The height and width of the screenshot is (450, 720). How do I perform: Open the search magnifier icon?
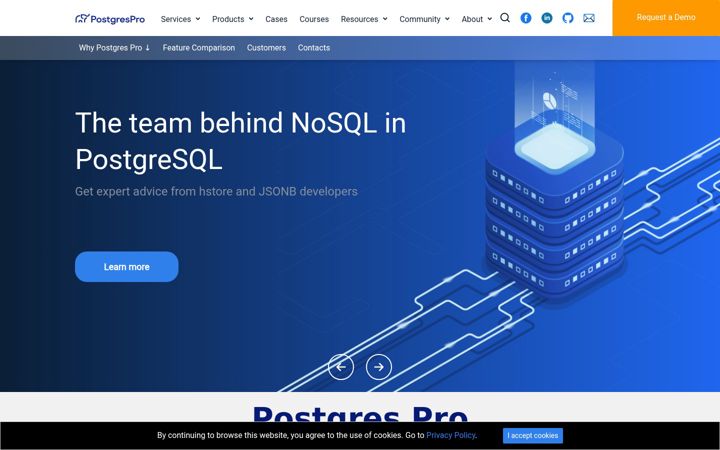pos(505,18)
